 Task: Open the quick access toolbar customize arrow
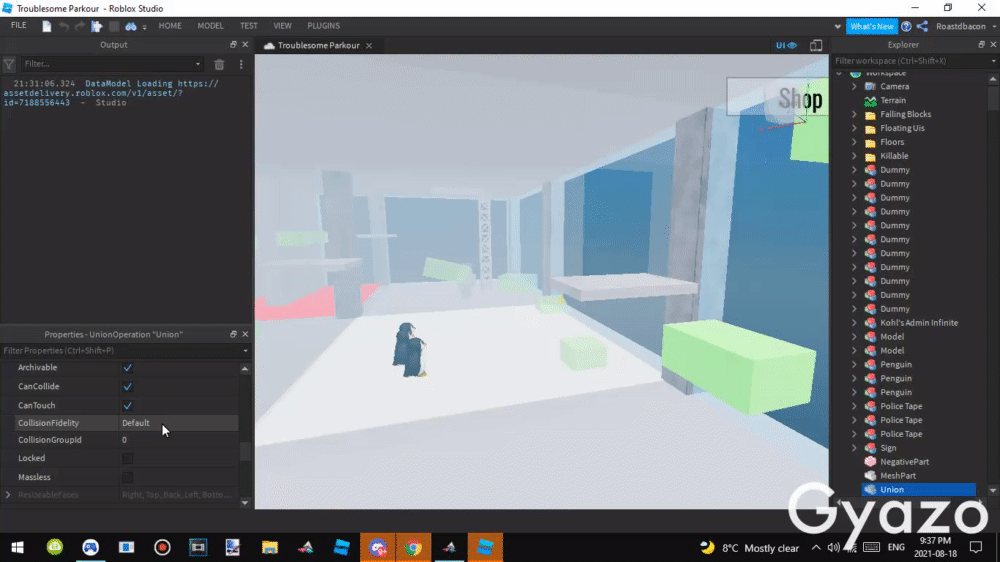pyautogui.click(x=145, y=27)
